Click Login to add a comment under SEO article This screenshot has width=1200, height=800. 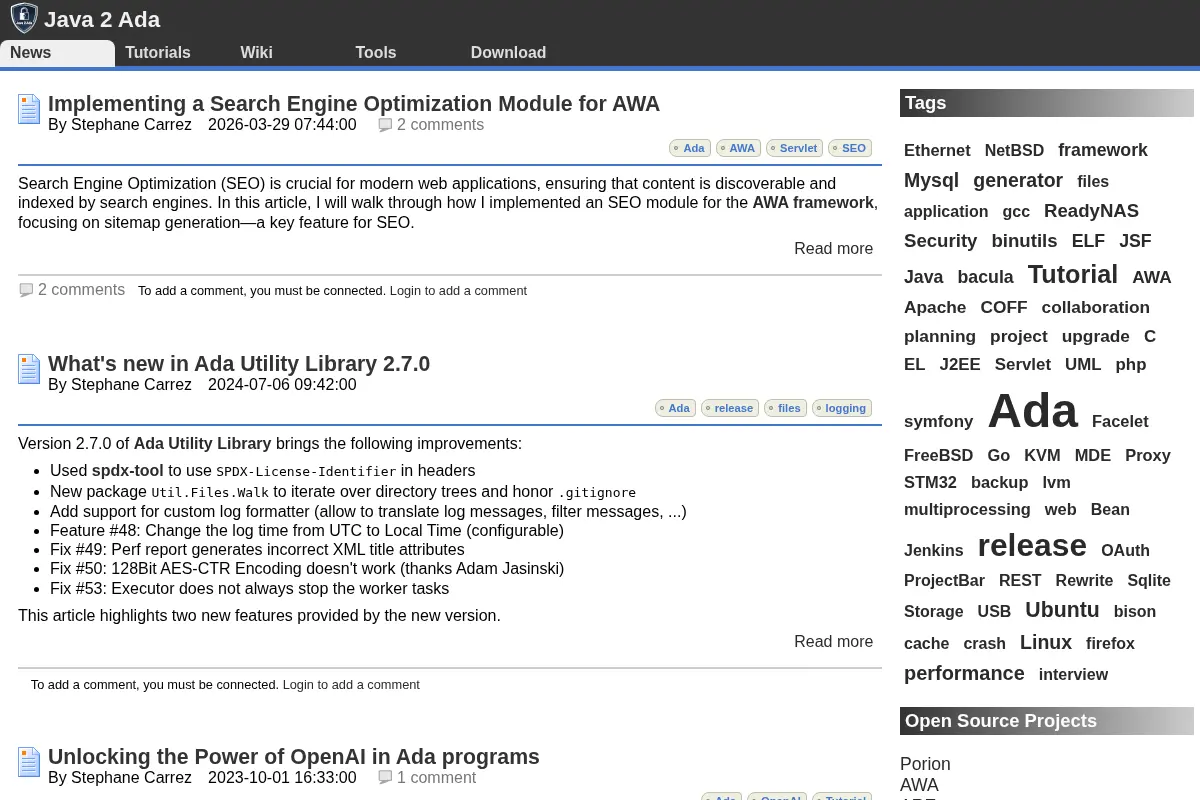point(458,291)
